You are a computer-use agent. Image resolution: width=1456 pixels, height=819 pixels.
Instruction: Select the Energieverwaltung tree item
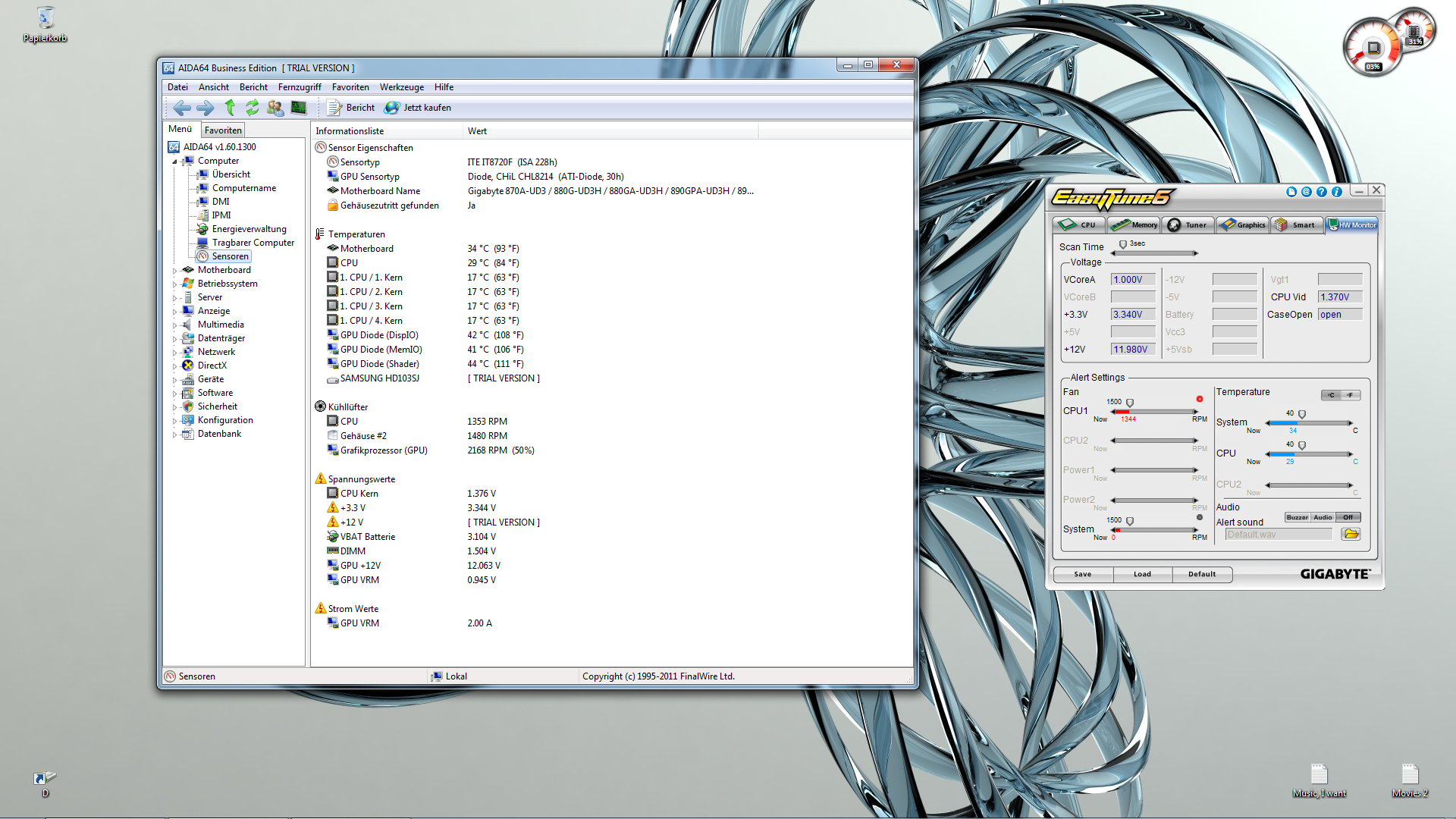249,229
